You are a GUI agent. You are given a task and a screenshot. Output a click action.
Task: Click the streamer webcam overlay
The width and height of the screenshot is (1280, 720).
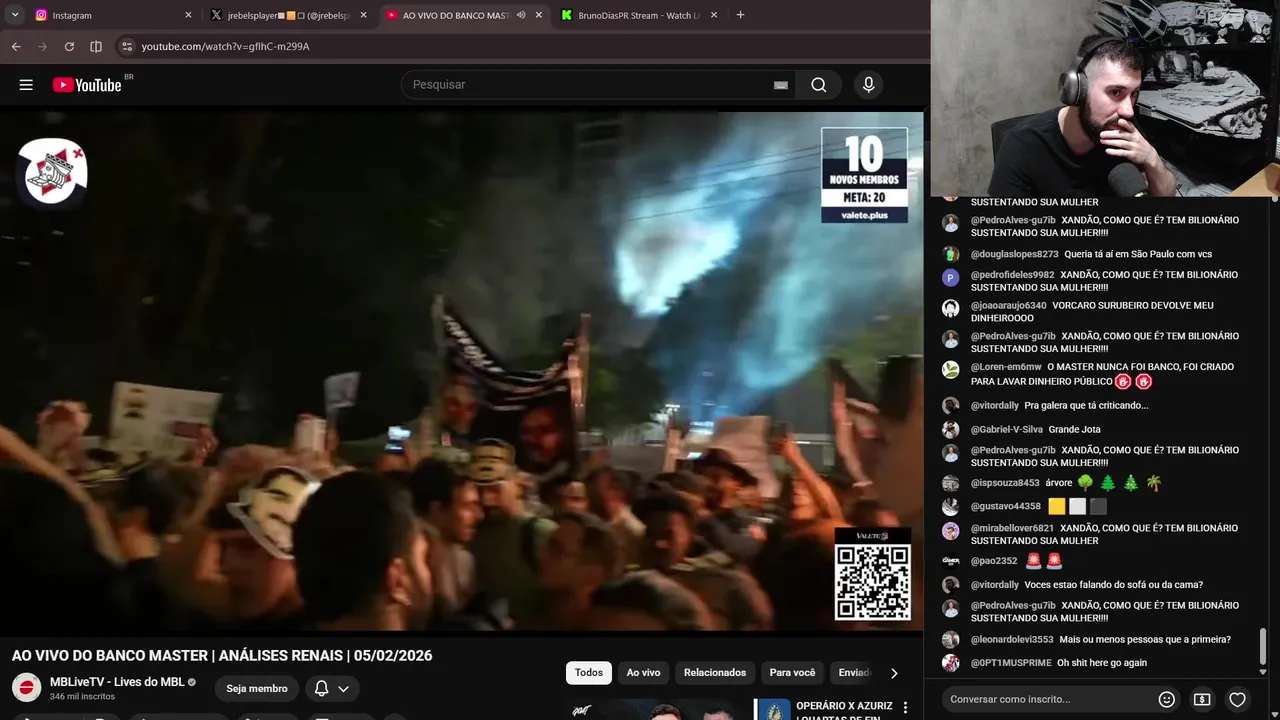pyautogui.click(x=1105, y=98)
